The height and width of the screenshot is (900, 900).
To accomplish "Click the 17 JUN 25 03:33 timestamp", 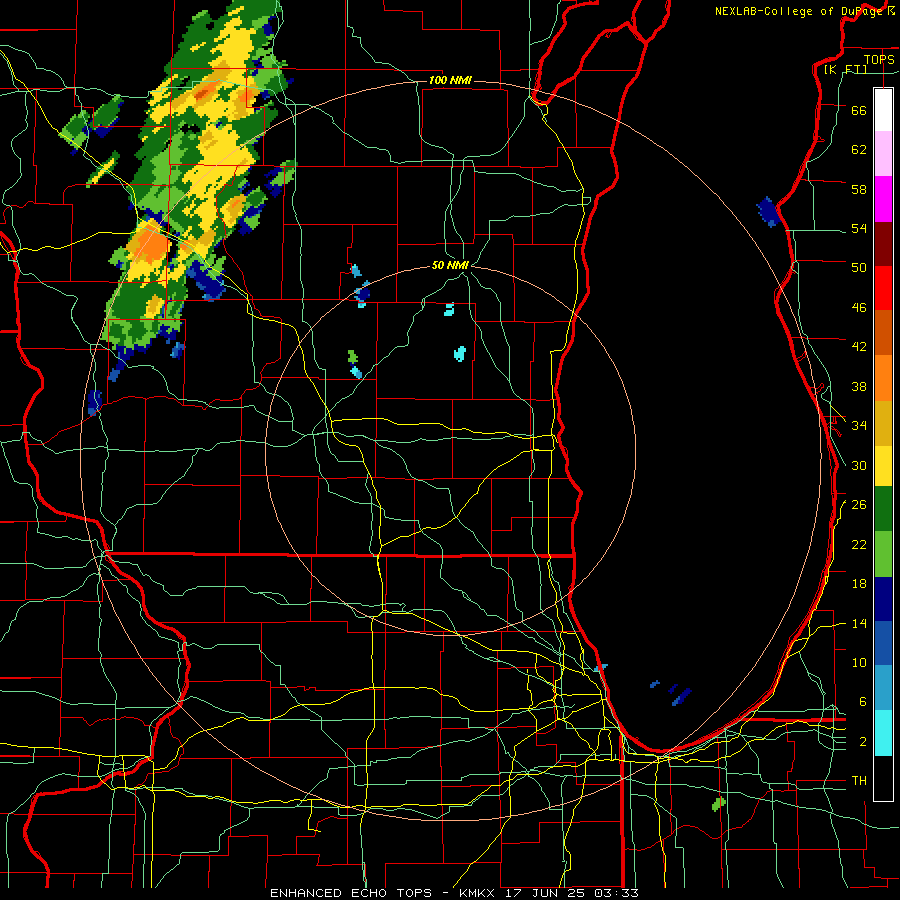I will tap(571, 893).
